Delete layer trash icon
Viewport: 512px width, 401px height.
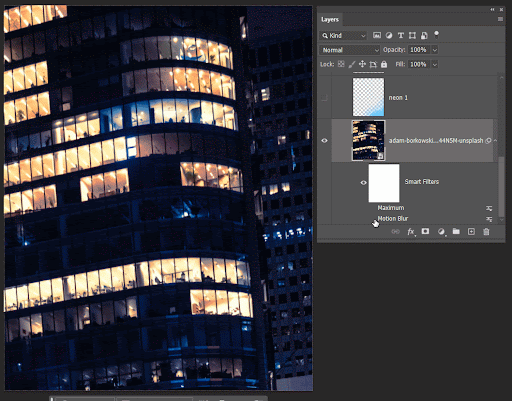486,232
